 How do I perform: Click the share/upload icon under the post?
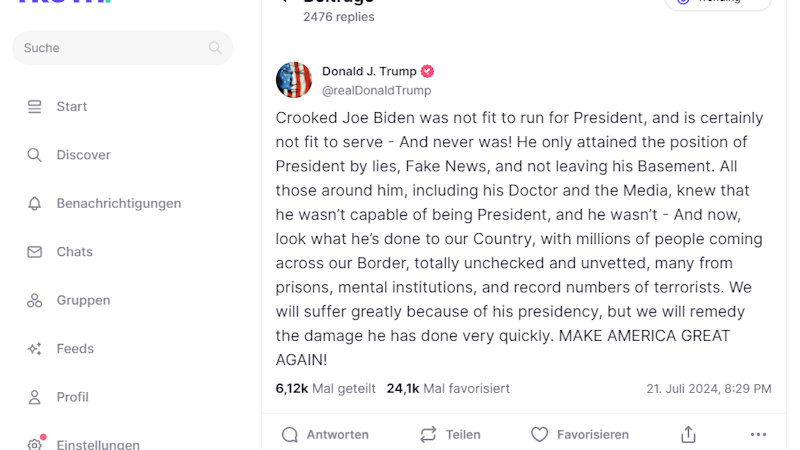pyautogui.click(x=688, y=434)
